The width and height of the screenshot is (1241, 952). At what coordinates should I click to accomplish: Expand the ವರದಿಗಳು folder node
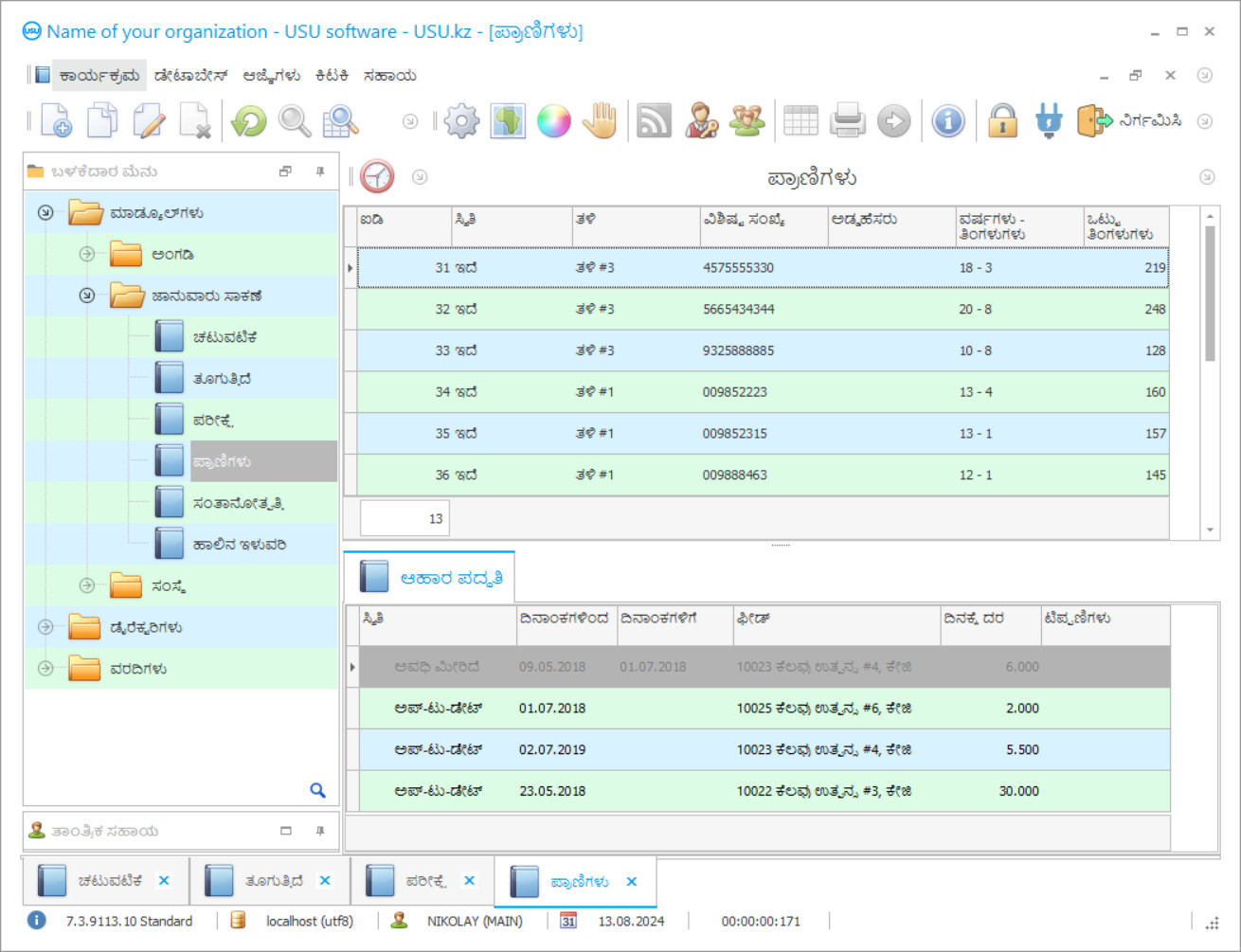click(x=45, y=669)
